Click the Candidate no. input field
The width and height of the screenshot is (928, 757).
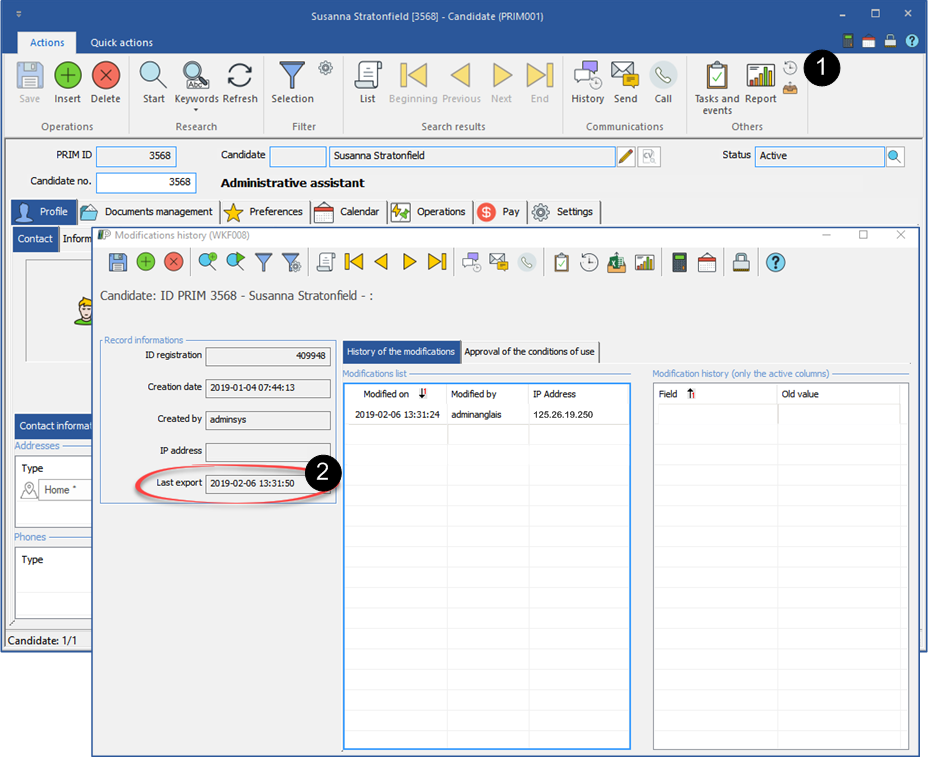click(x=146, y=182)
